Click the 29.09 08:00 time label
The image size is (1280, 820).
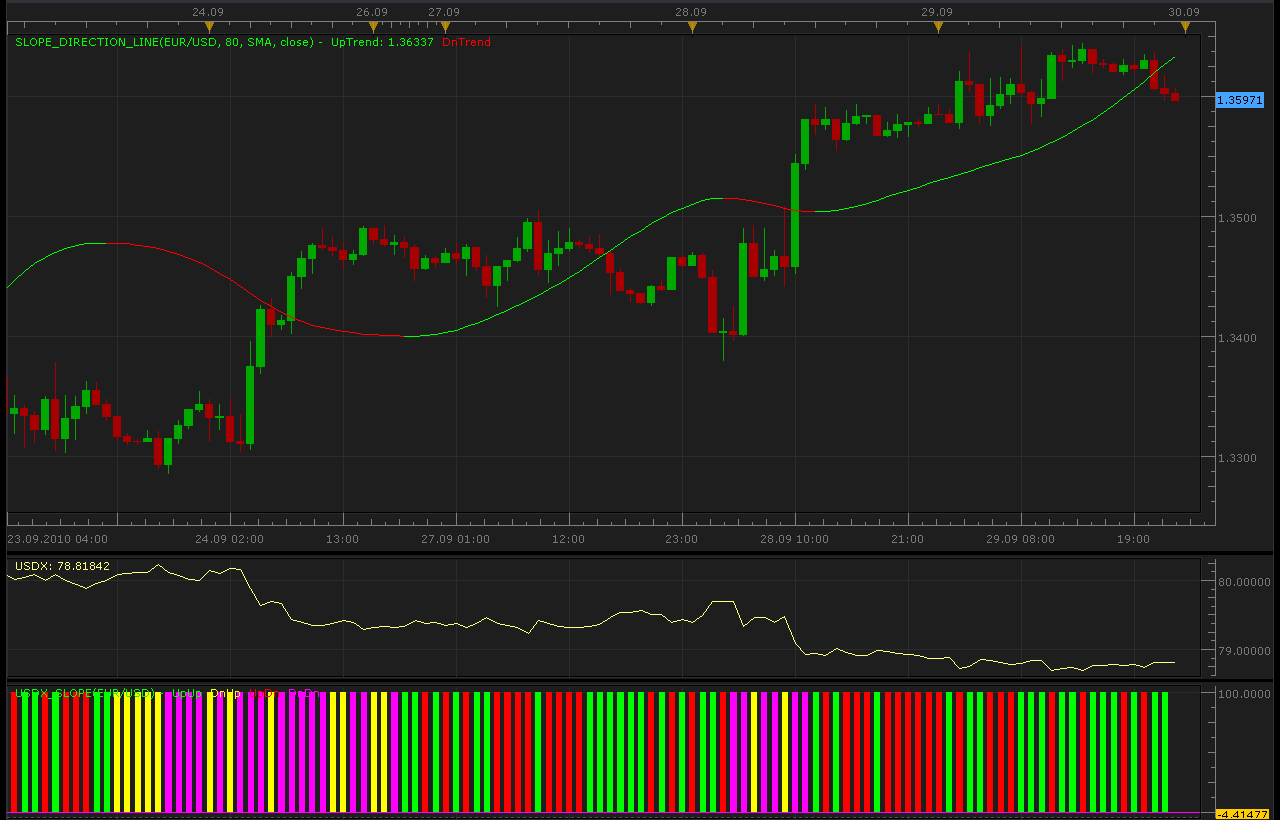click(1020, 539)
